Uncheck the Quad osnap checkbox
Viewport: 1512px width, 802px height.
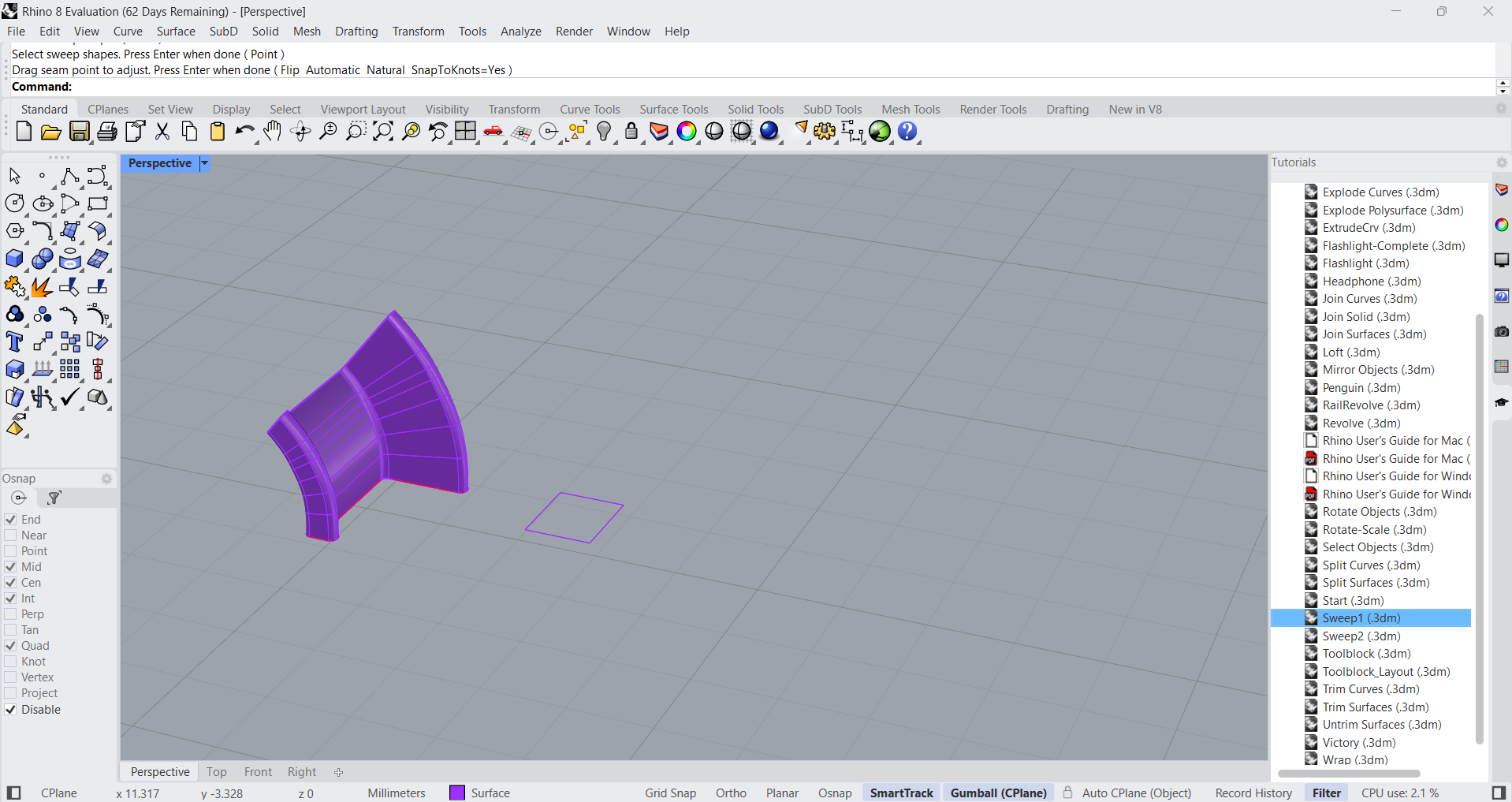tap(11, 646)
